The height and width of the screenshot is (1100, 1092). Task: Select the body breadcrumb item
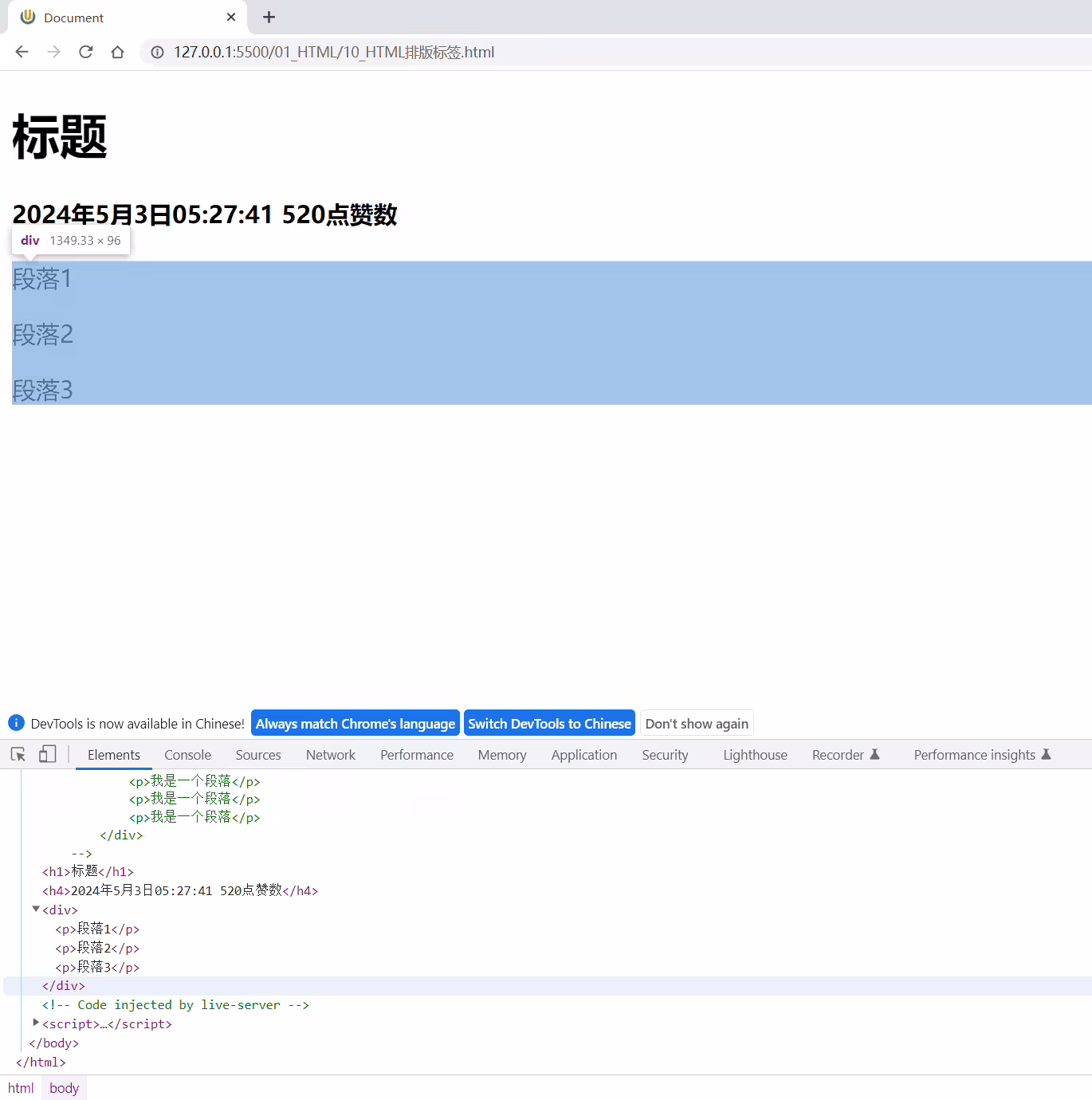click(x=64, y=1088)
